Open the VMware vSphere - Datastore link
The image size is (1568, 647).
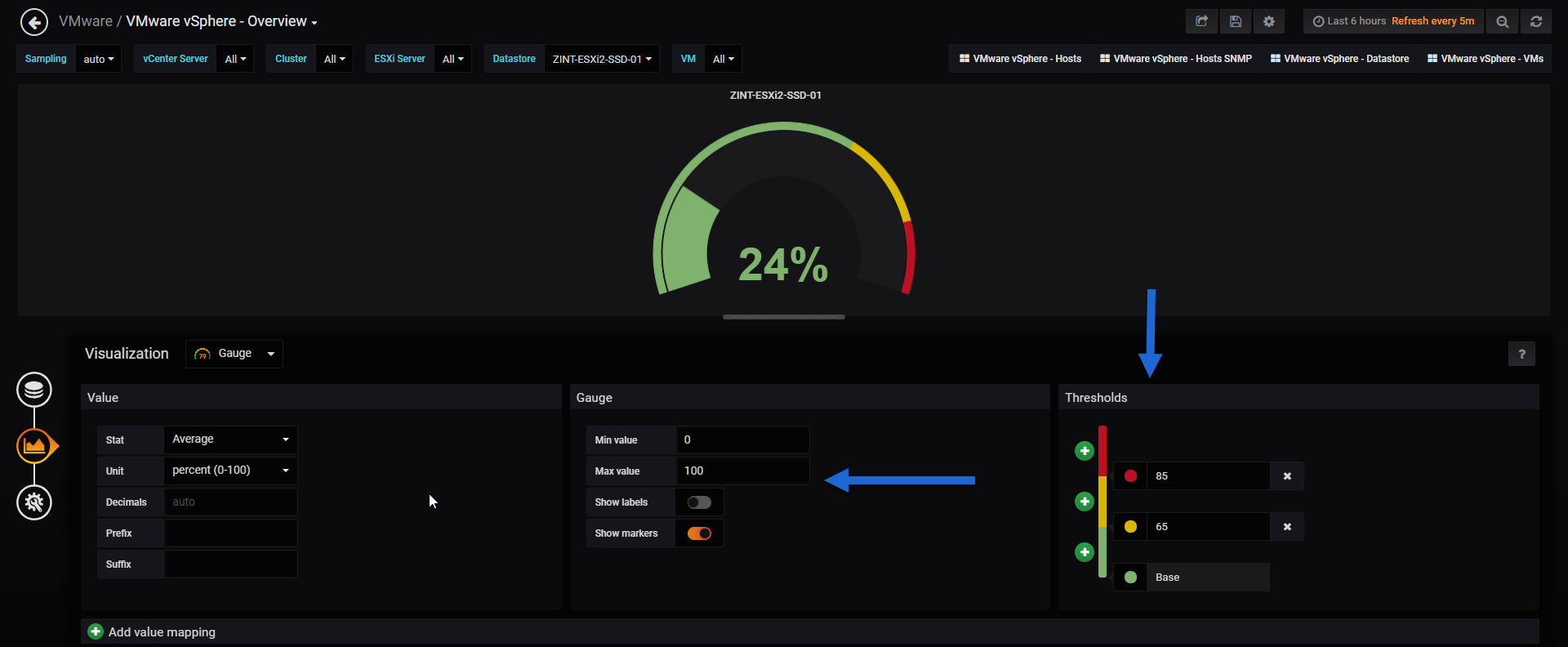click(1339, 59)
